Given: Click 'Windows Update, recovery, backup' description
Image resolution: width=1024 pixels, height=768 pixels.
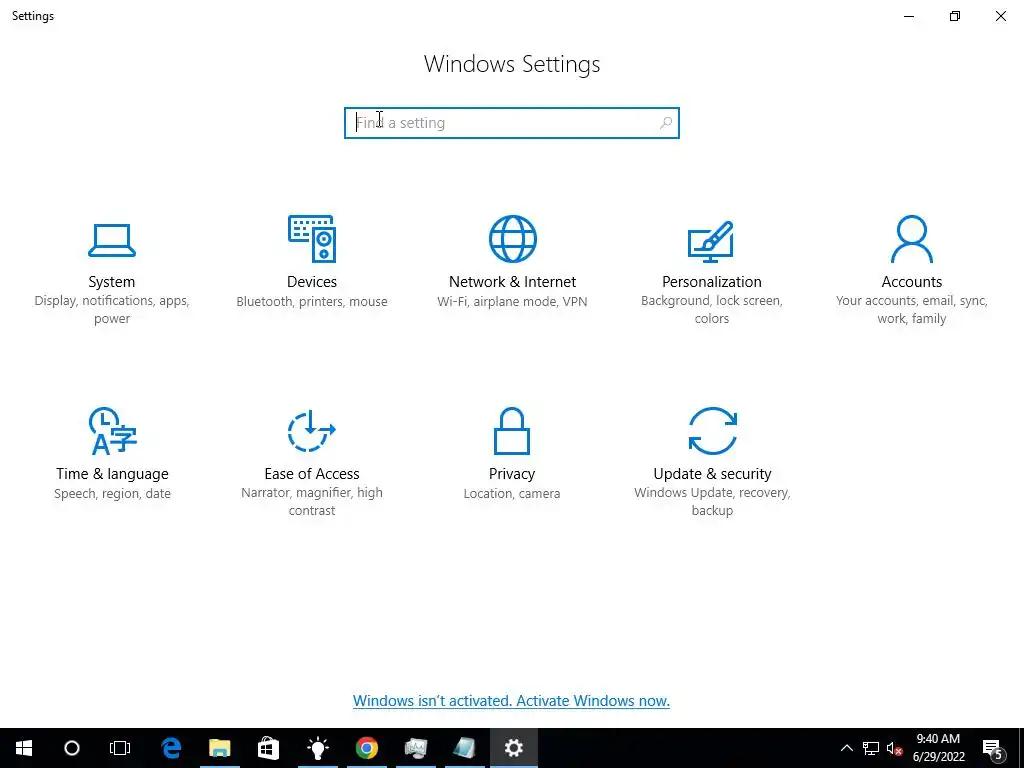Looking at the screenshot, I should (x=712, y=502).
